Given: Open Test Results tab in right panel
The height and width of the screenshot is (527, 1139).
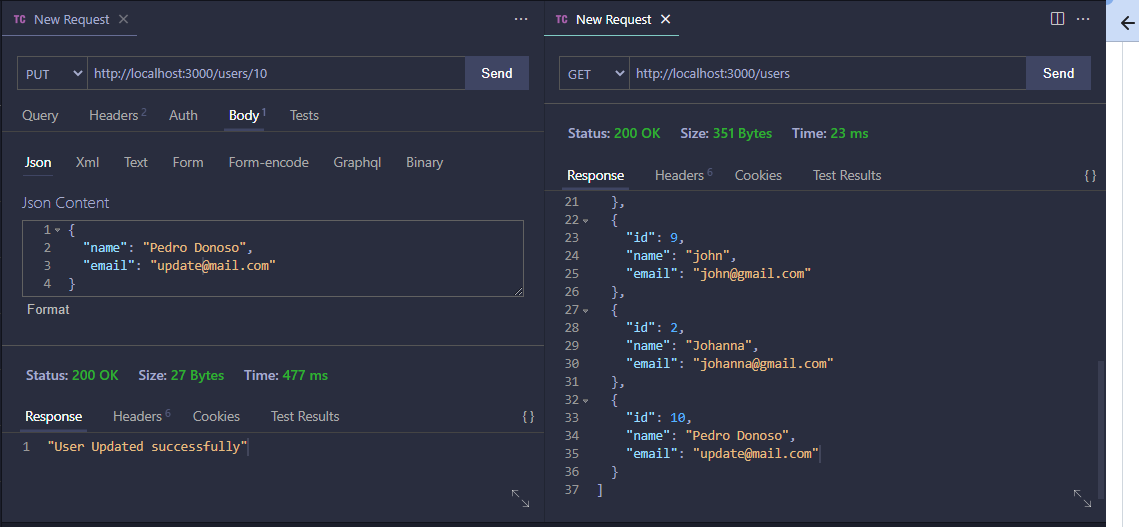Looking at the screenshot, I should 847,175.
